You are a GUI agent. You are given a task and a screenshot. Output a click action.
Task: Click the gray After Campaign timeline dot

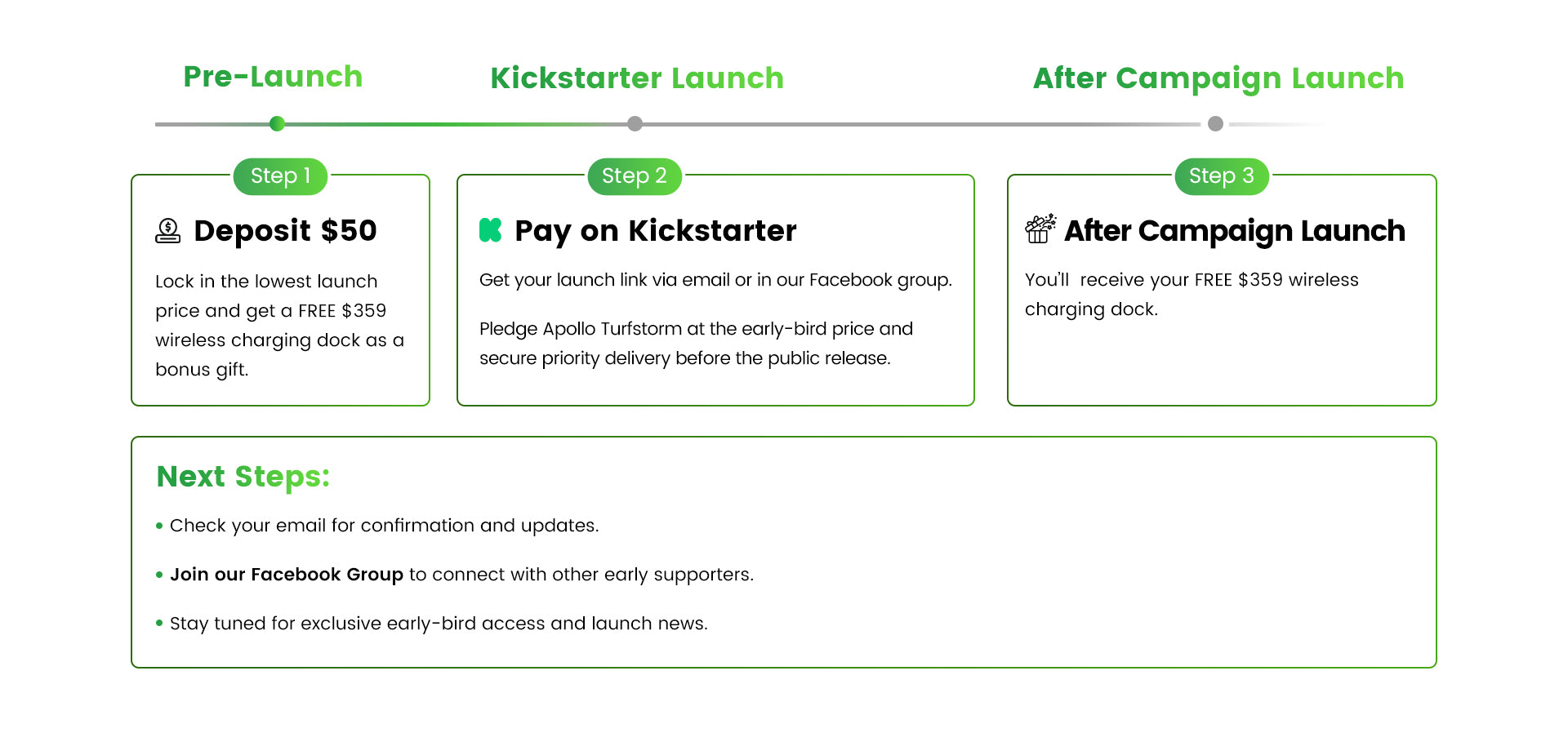pyautogui.click(x=1215, y=124)
